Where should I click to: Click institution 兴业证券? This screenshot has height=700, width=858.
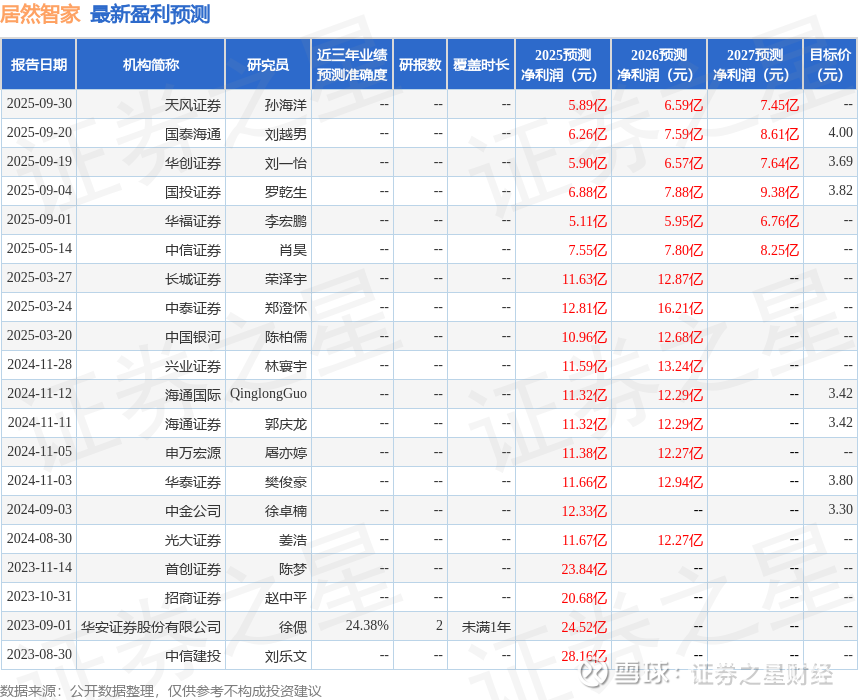(193, 366)
